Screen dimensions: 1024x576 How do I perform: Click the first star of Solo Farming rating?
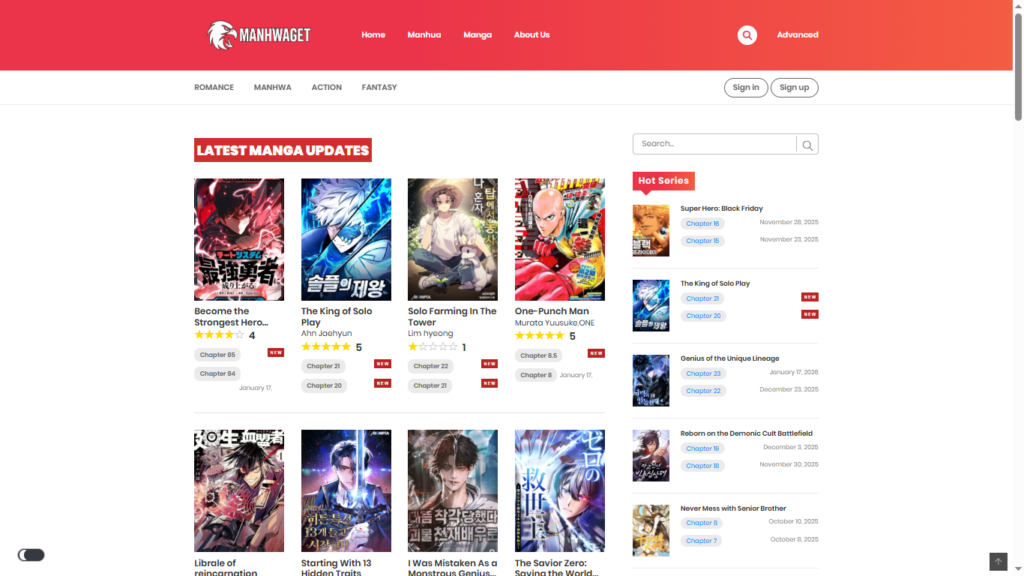(x=413, y=347)
